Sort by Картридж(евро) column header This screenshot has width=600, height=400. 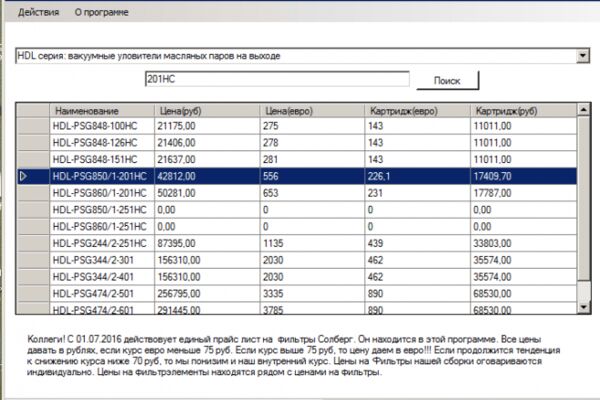click(x=417, y=111)
